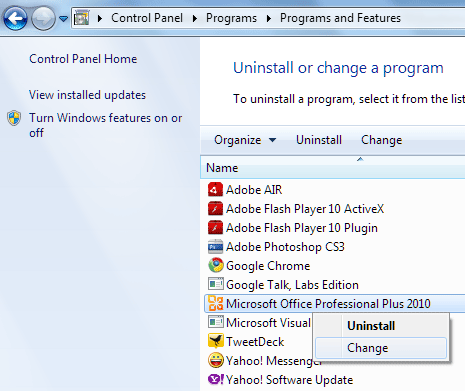Click Uninstall in the toolbar

(319, 140)
